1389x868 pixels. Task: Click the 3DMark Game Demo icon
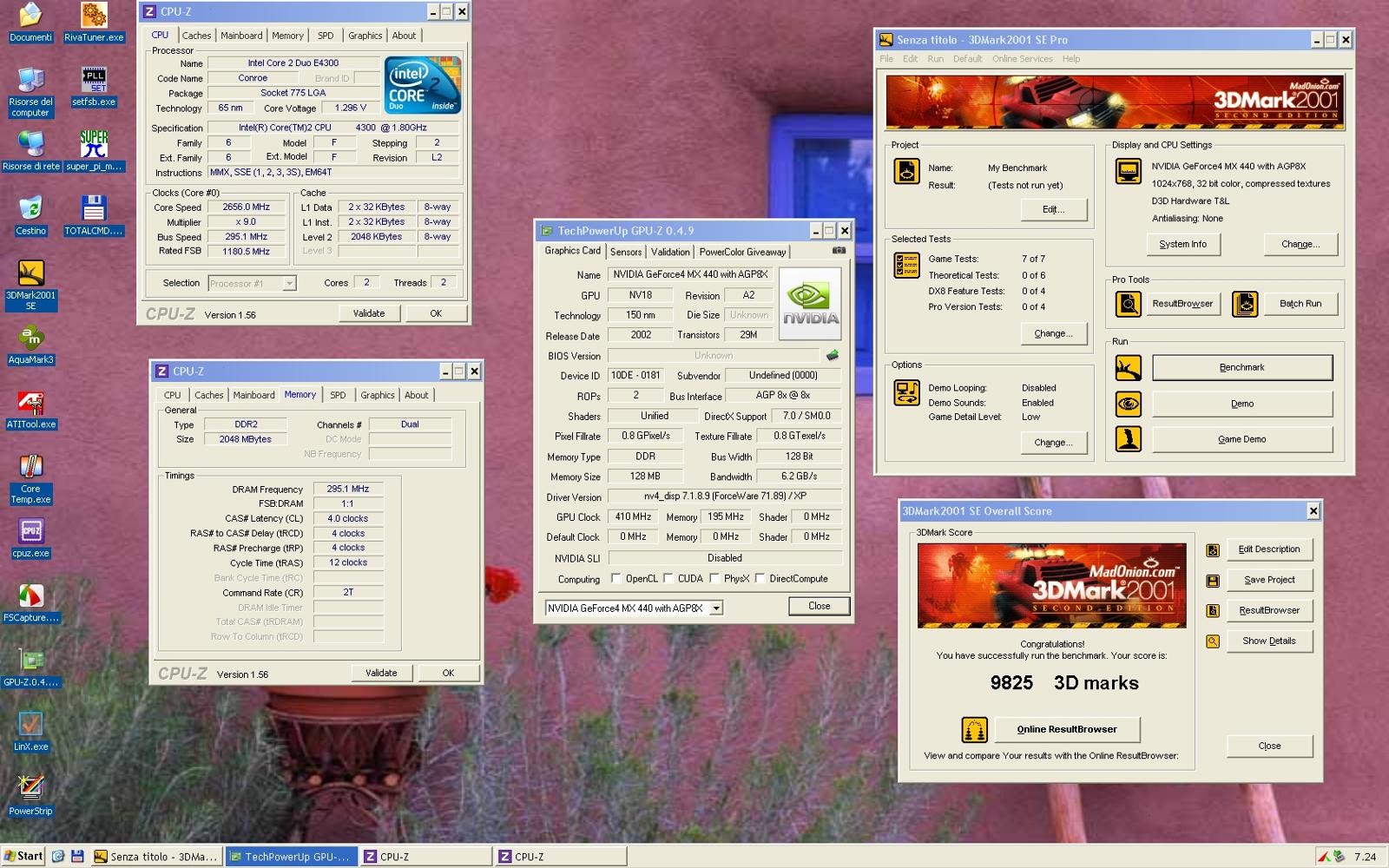(x=1128, y=439)
